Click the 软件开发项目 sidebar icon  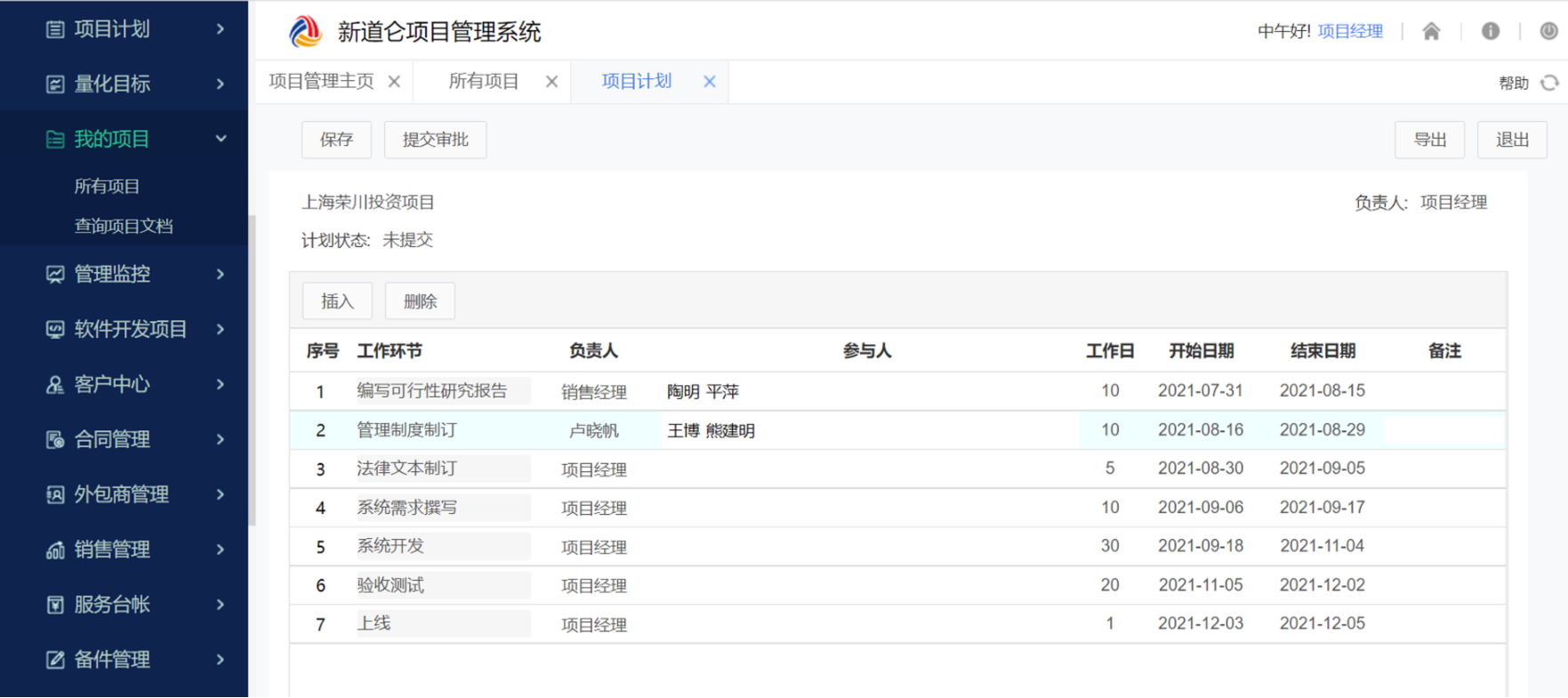(x=55, y=330)
